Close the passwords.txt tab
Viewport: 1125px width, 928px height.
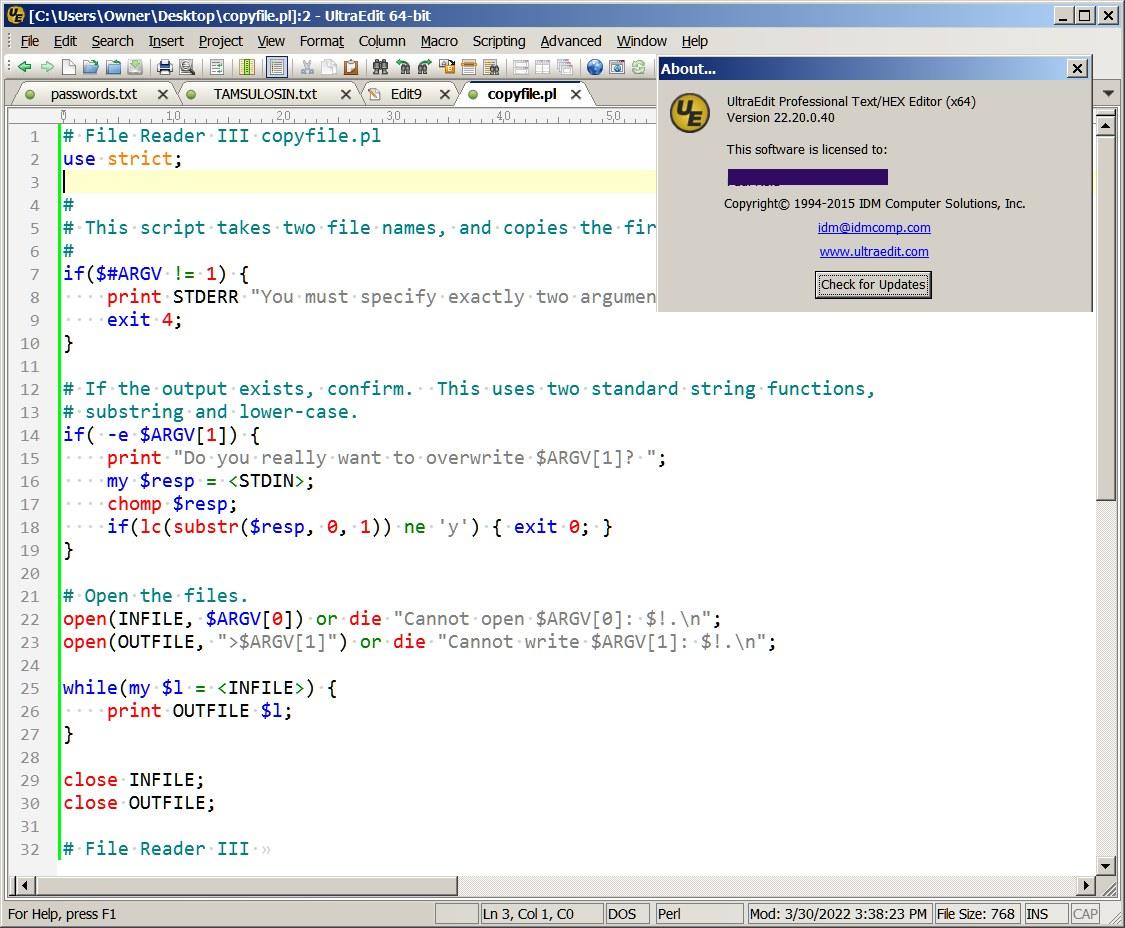pos(163,94)
